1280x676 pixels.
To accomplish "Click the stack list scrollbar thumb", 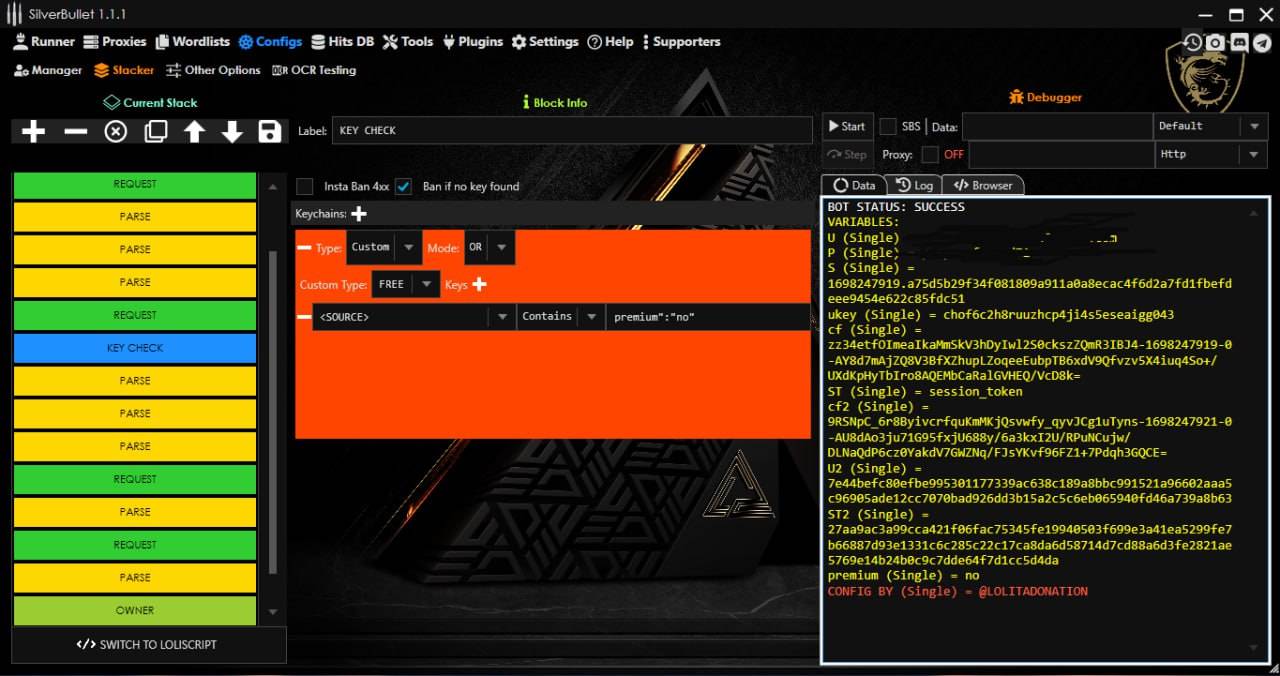I will (x=272, y=410).
